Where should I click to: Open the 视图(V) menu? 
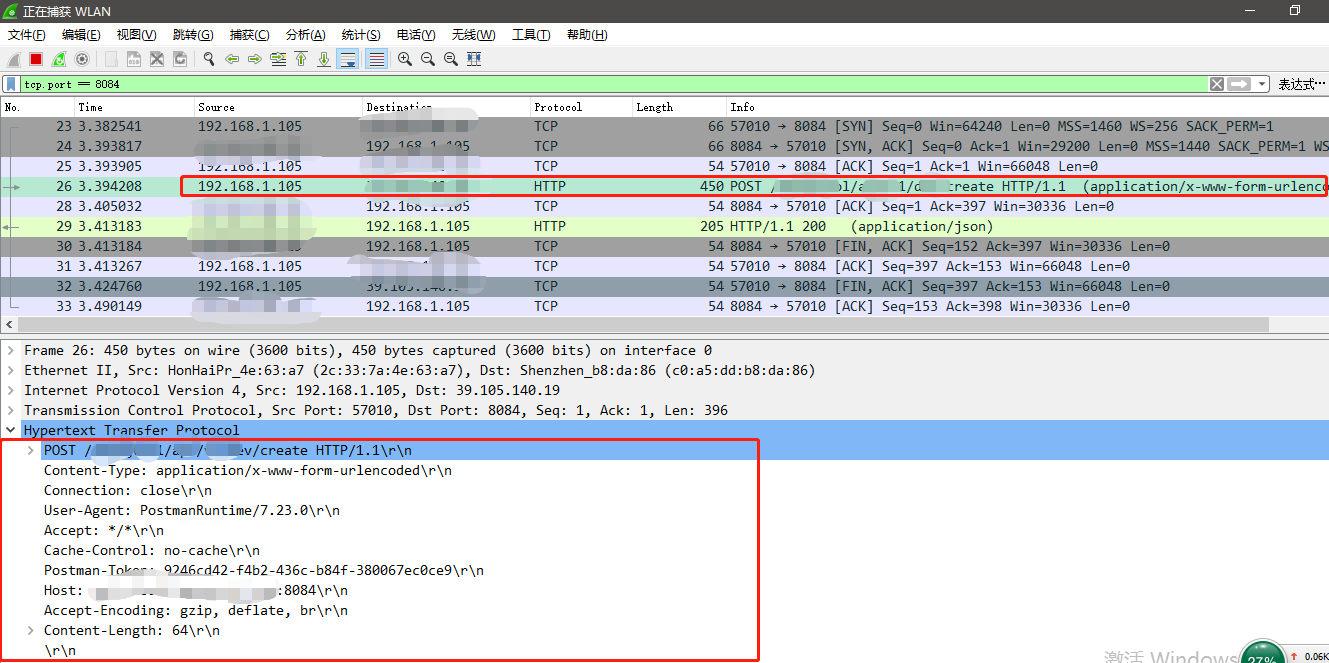[x=136, y=35]
